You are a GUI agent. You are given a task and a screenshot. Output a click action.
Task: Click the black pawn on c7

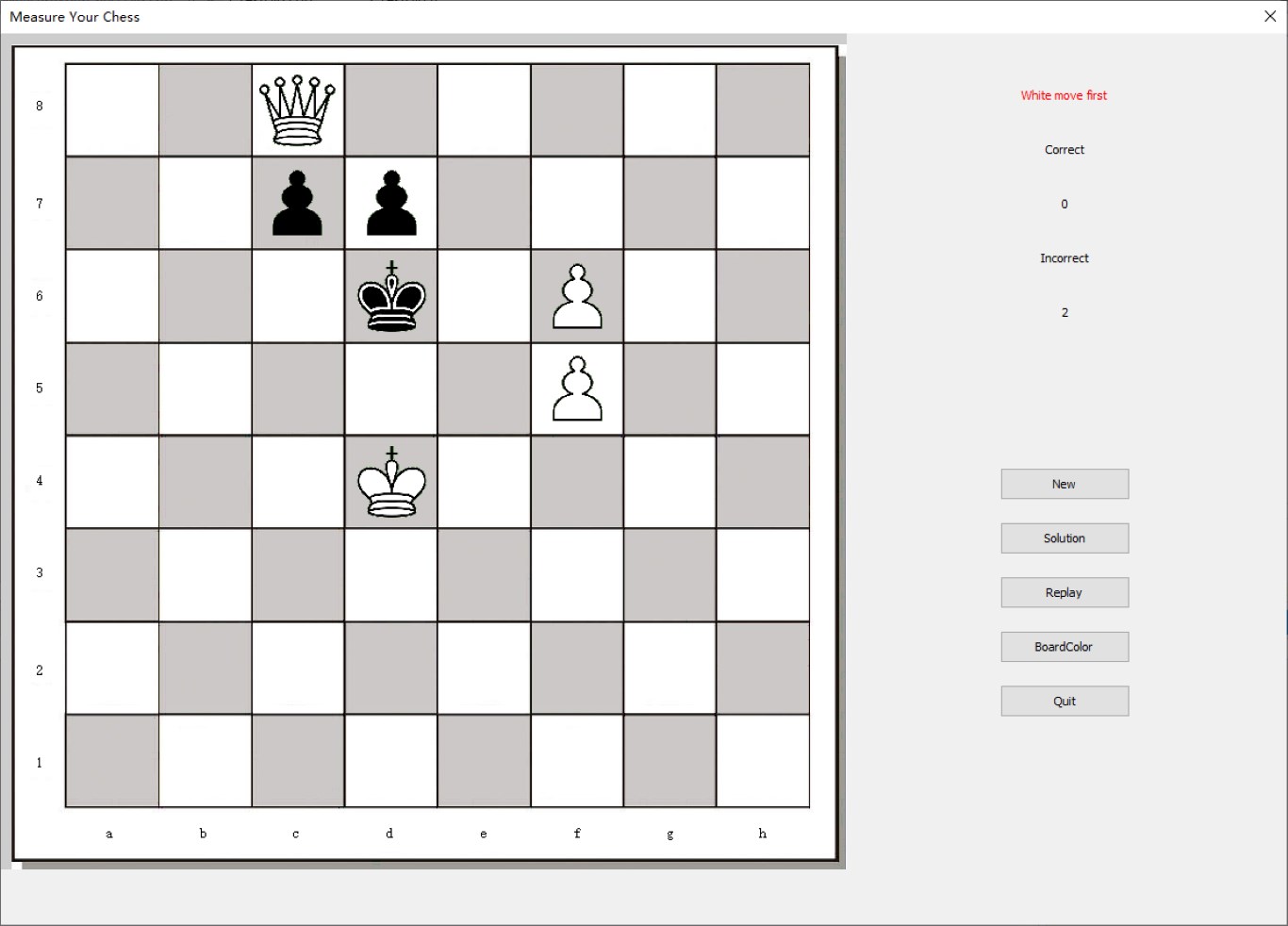(x=298, y=203)
